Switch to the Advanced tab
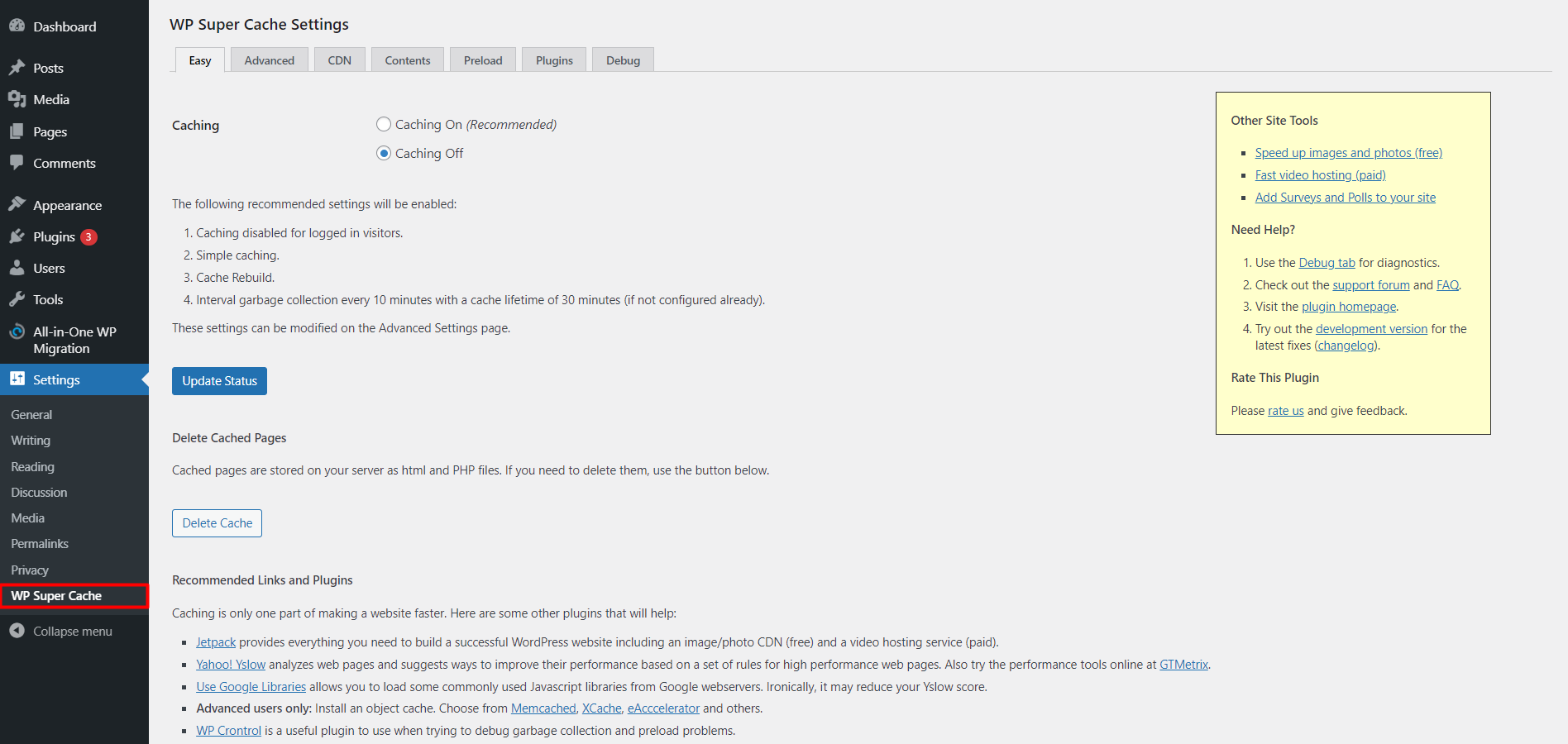The width and height of the screenshot is (1568, 744). [269, 60]
